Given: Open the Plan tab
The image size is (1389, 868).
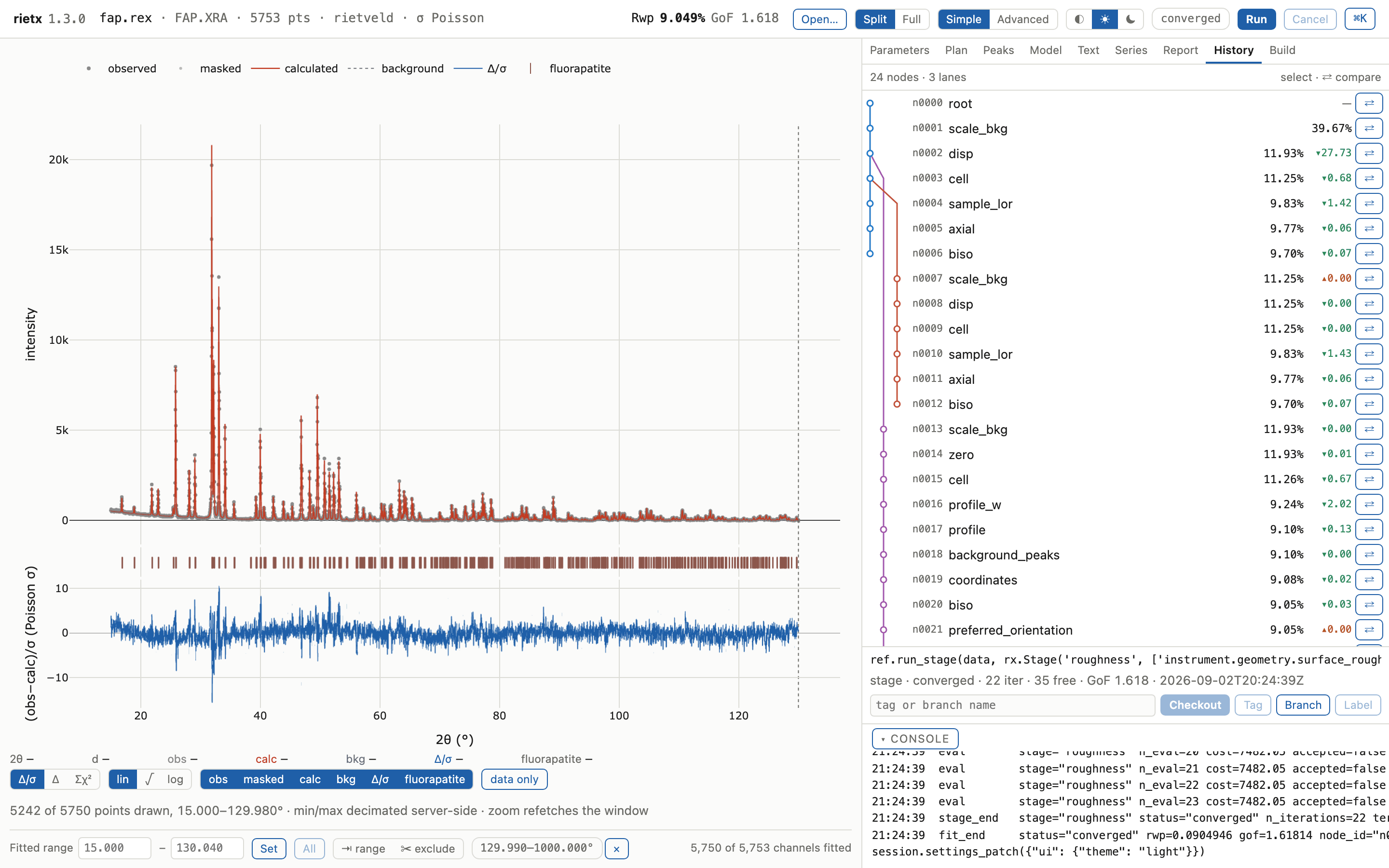Looking at the screenshot, I should pos(956,51).
